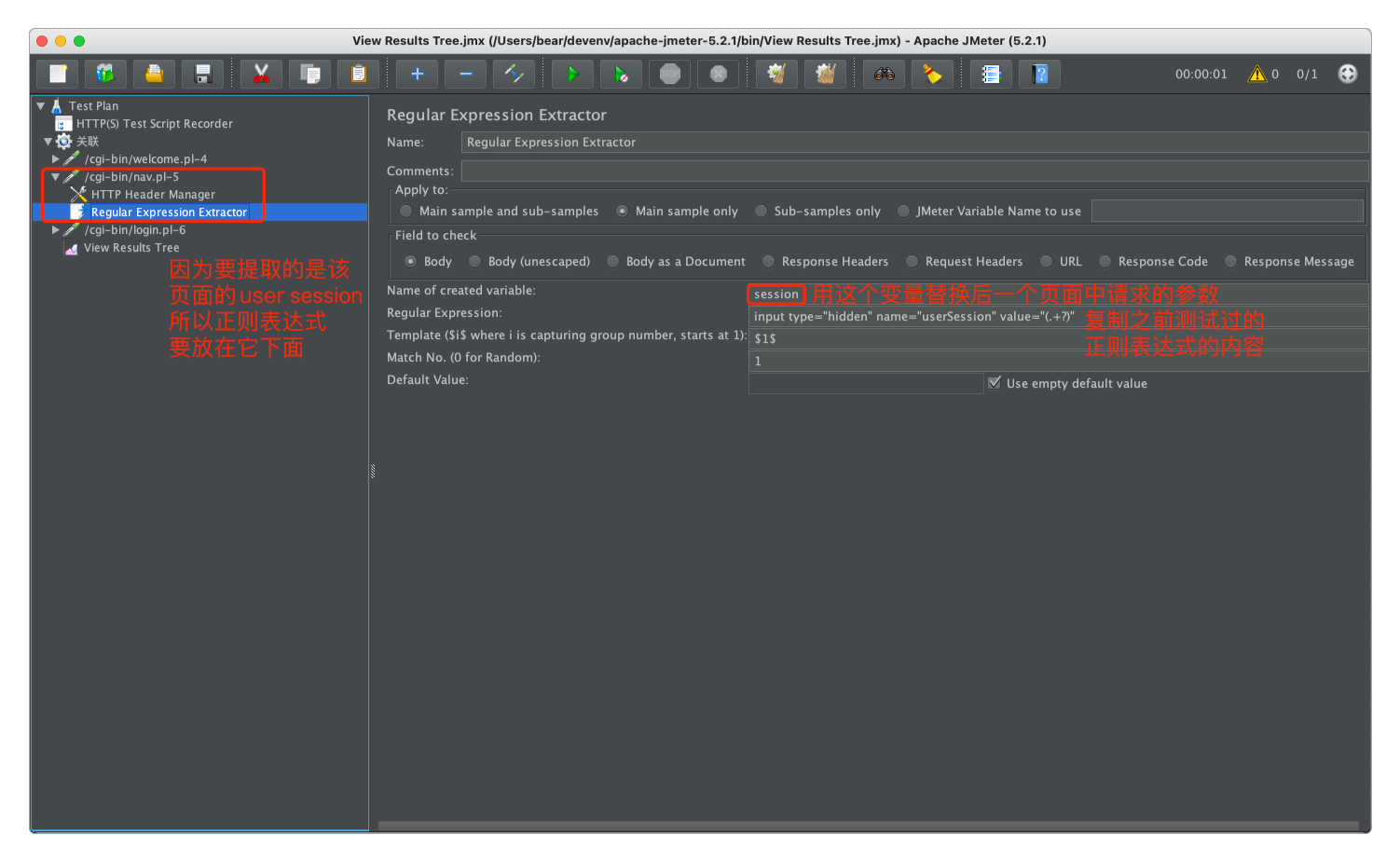The image size is (1400, 862).
Task: Click the Open file toolbar icon
Action: point(154,74)
